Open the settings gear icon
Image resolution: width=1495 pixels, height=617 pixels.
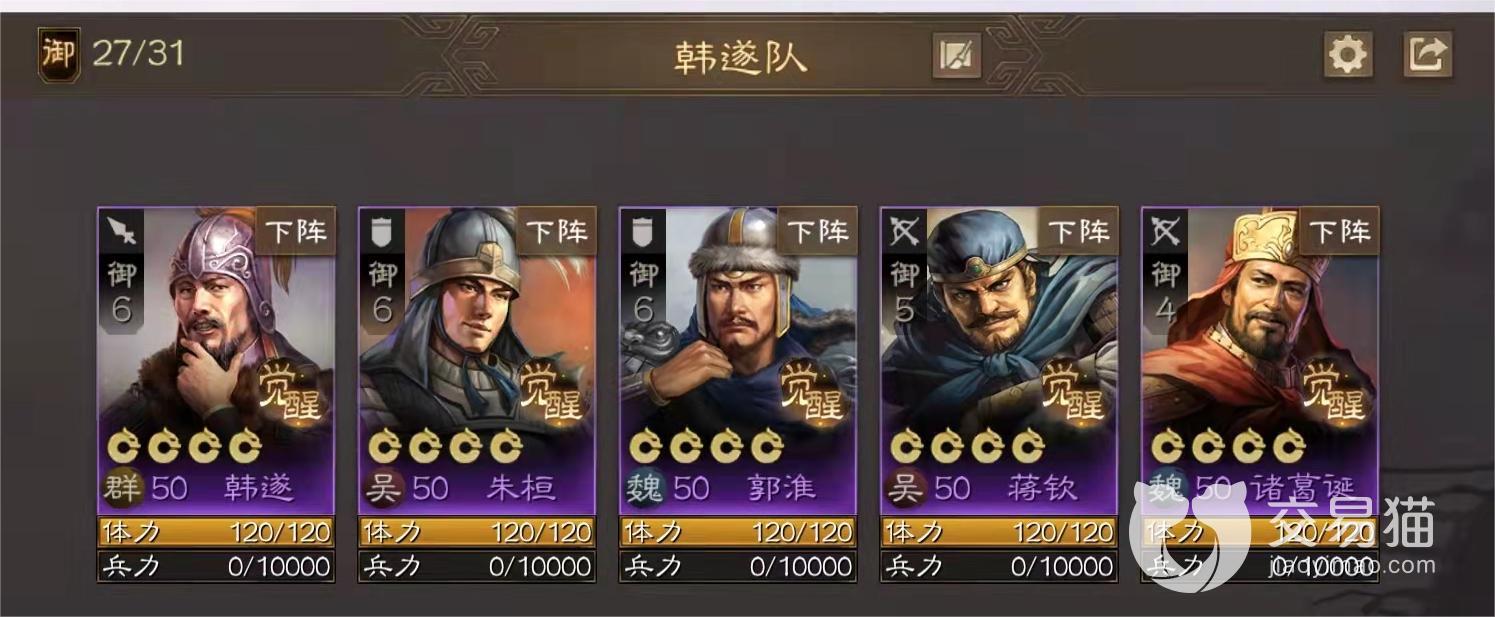[x=1347, y=54]
